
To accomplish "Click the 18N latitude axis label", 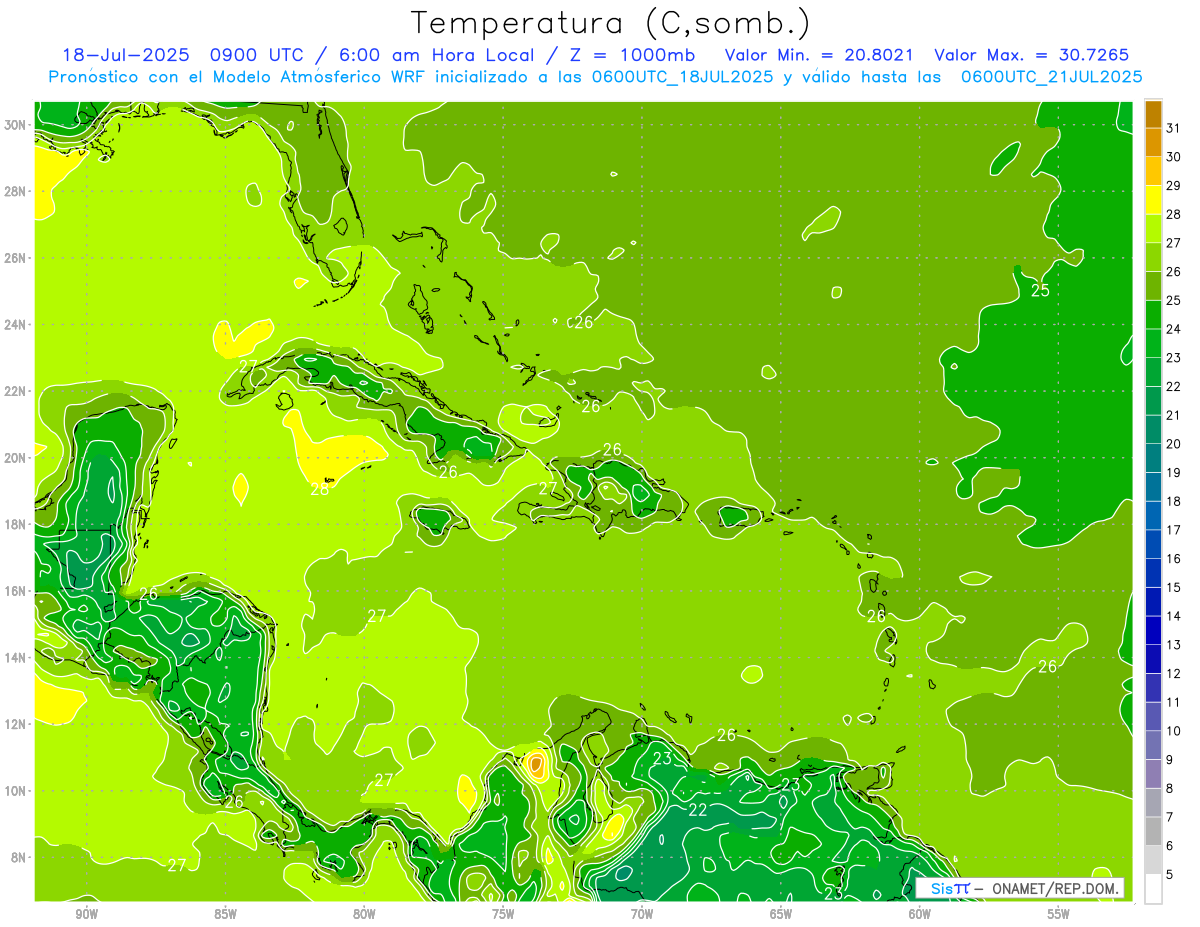I will (x=17, y=524).
